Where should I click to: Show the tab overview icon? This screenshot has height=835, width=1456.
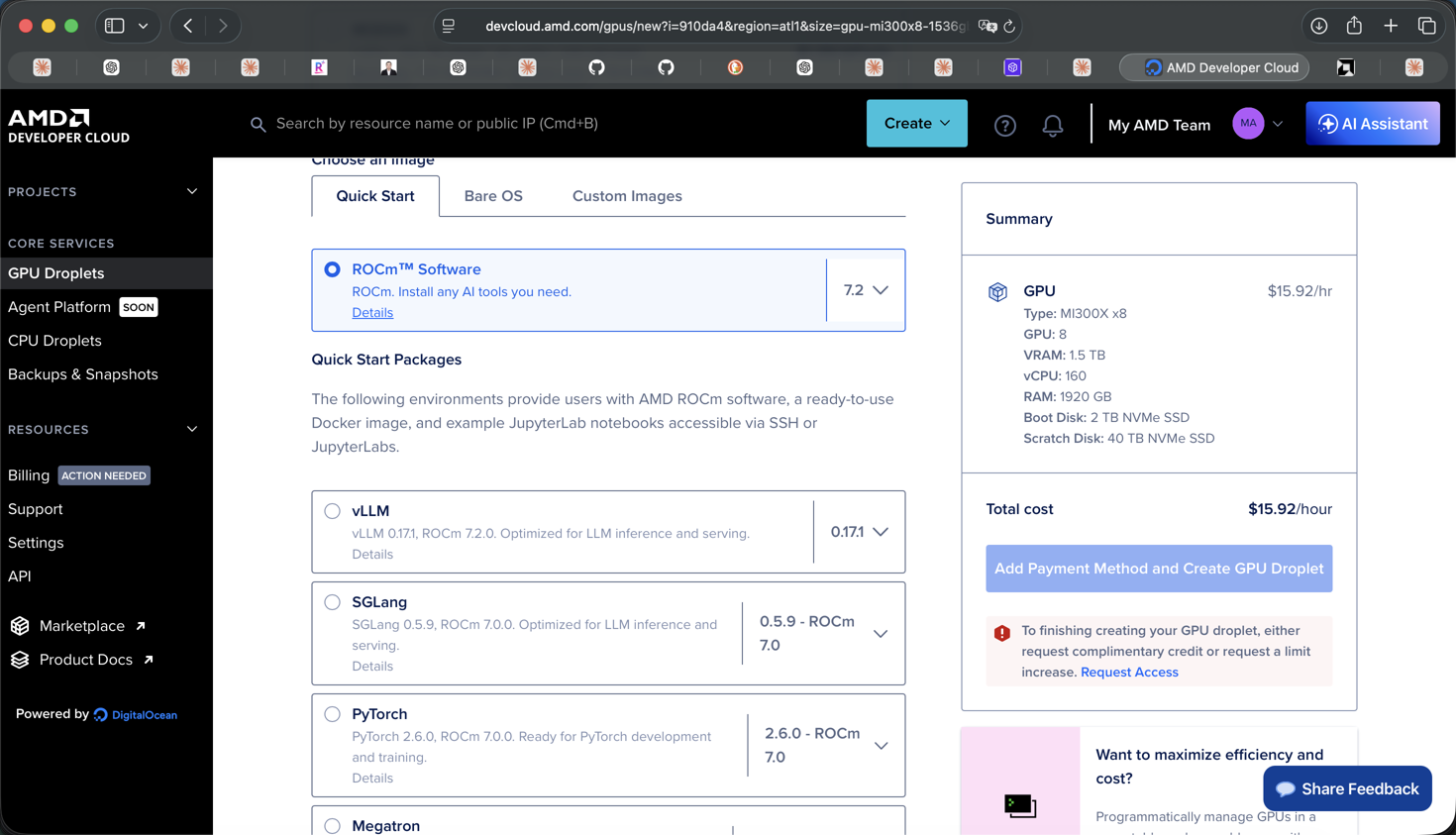click(1427, 26)
